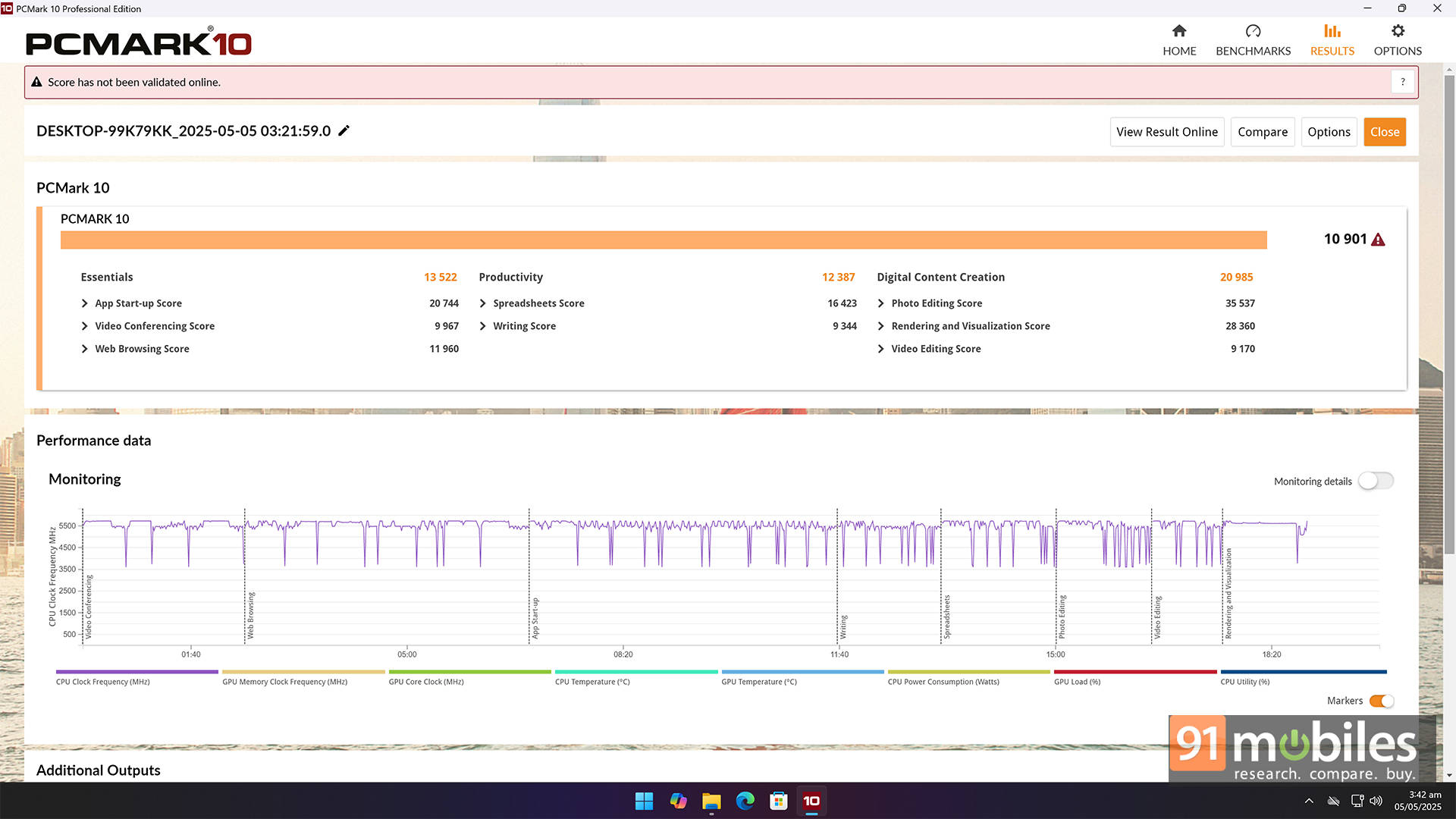Click the Essentials score 13 522
This screenshot has width=1456, height=819.
(x=440, y=278)
